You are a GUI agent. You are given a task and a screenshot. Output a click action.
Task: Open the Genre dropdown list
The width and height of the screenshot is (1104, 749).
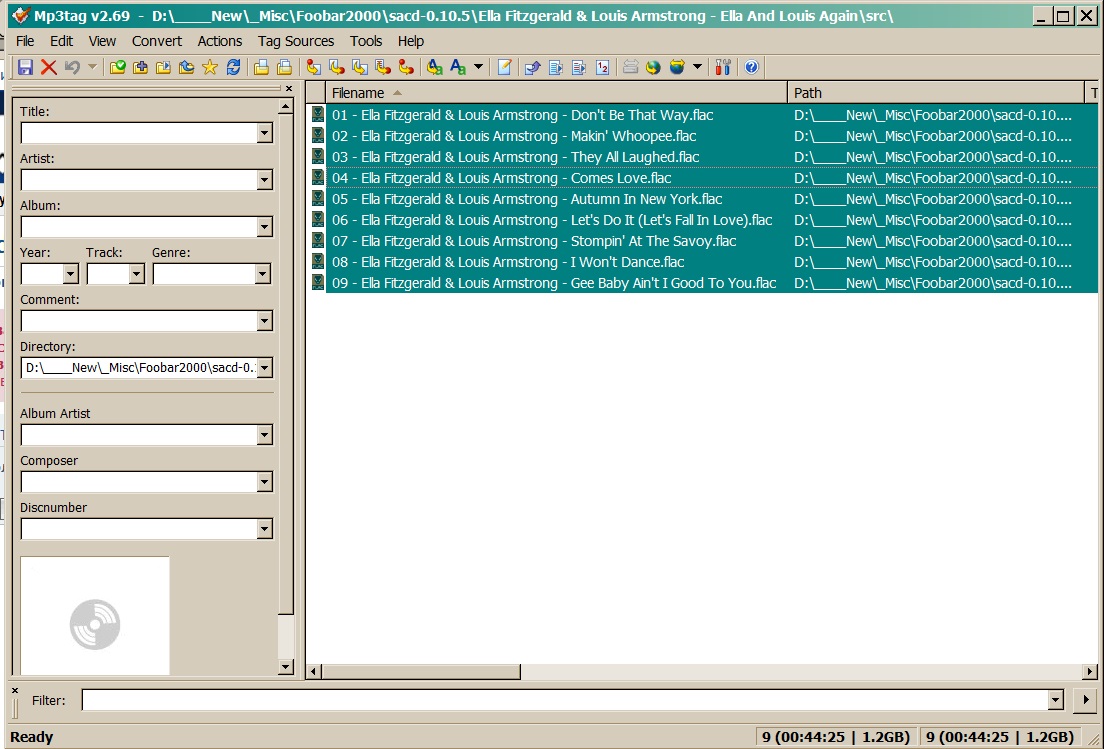262,274
